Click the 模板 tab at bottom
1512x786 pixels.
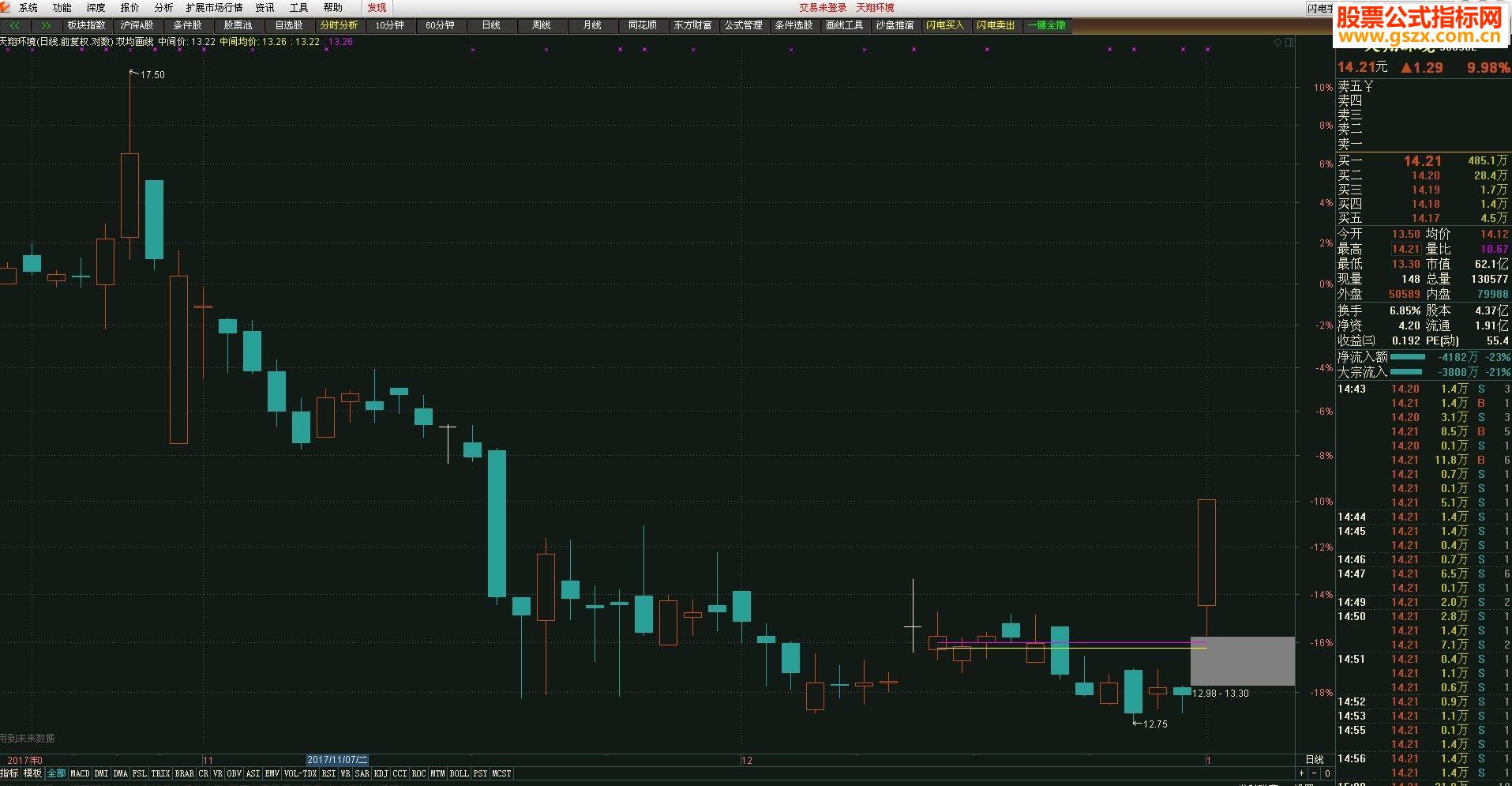tap(32, 773)
